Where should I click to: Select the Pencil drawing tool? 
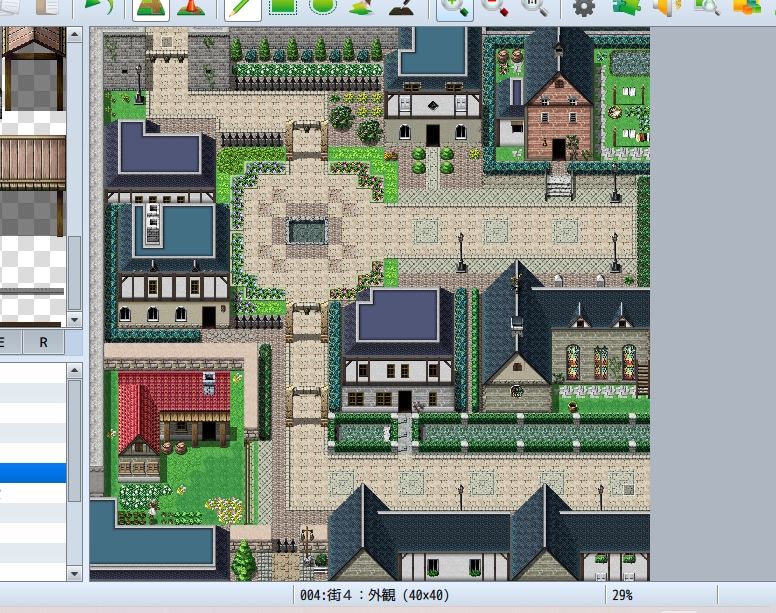coord(243,7)
